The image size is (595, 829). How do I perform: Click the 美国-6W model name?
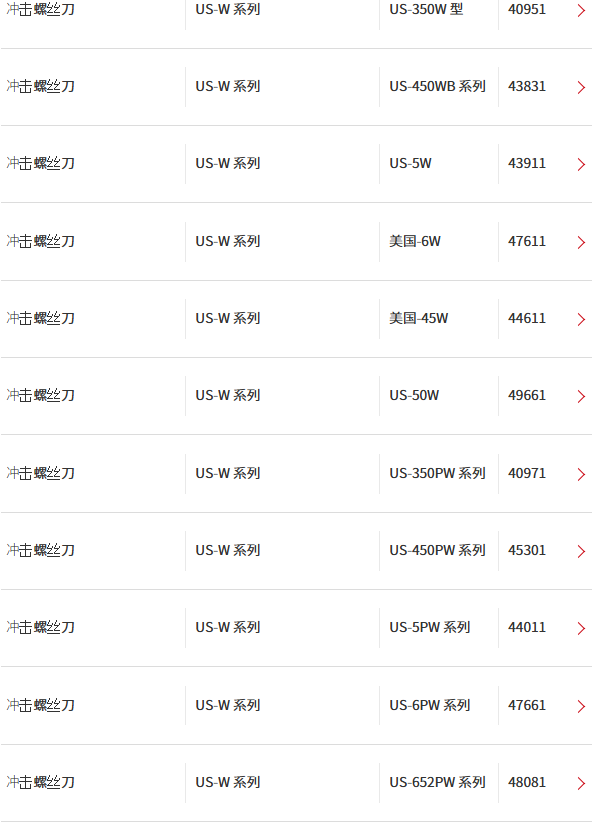click(415, 241)
